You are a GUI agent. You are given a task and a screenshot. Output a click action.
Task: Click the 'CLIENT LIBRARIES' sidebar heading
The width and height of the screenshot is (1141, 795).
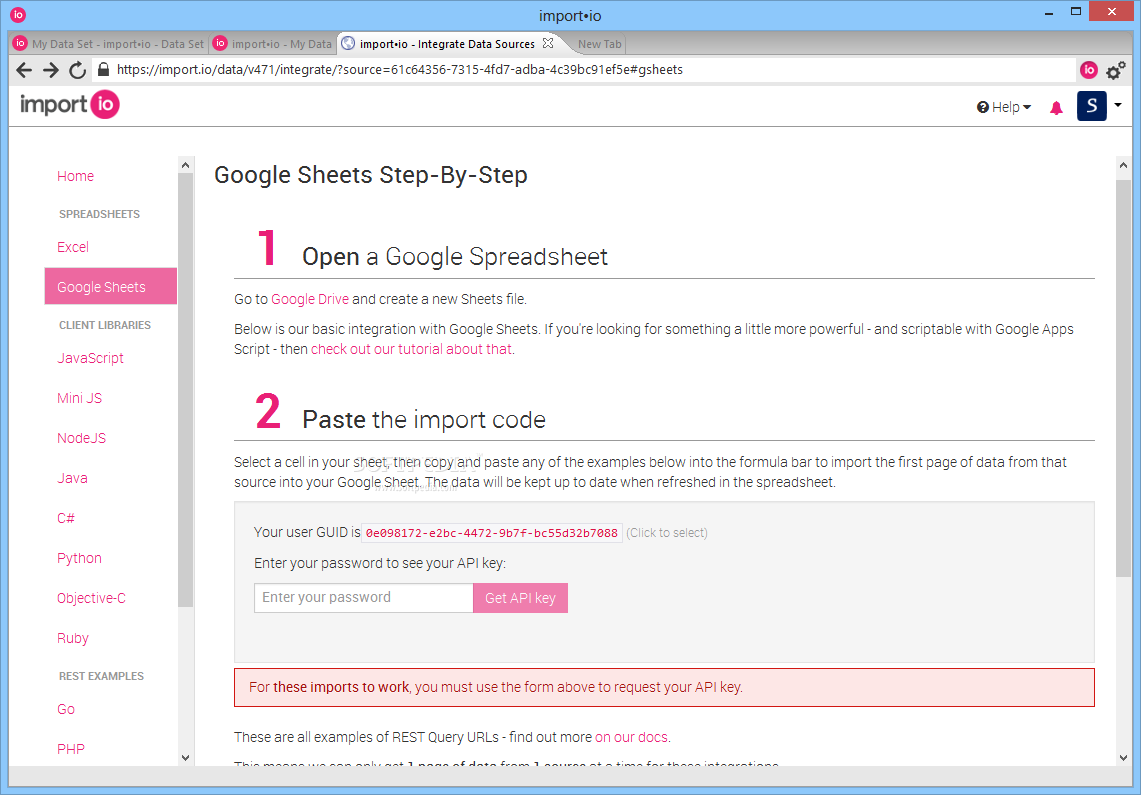click(x=105, y=325)
